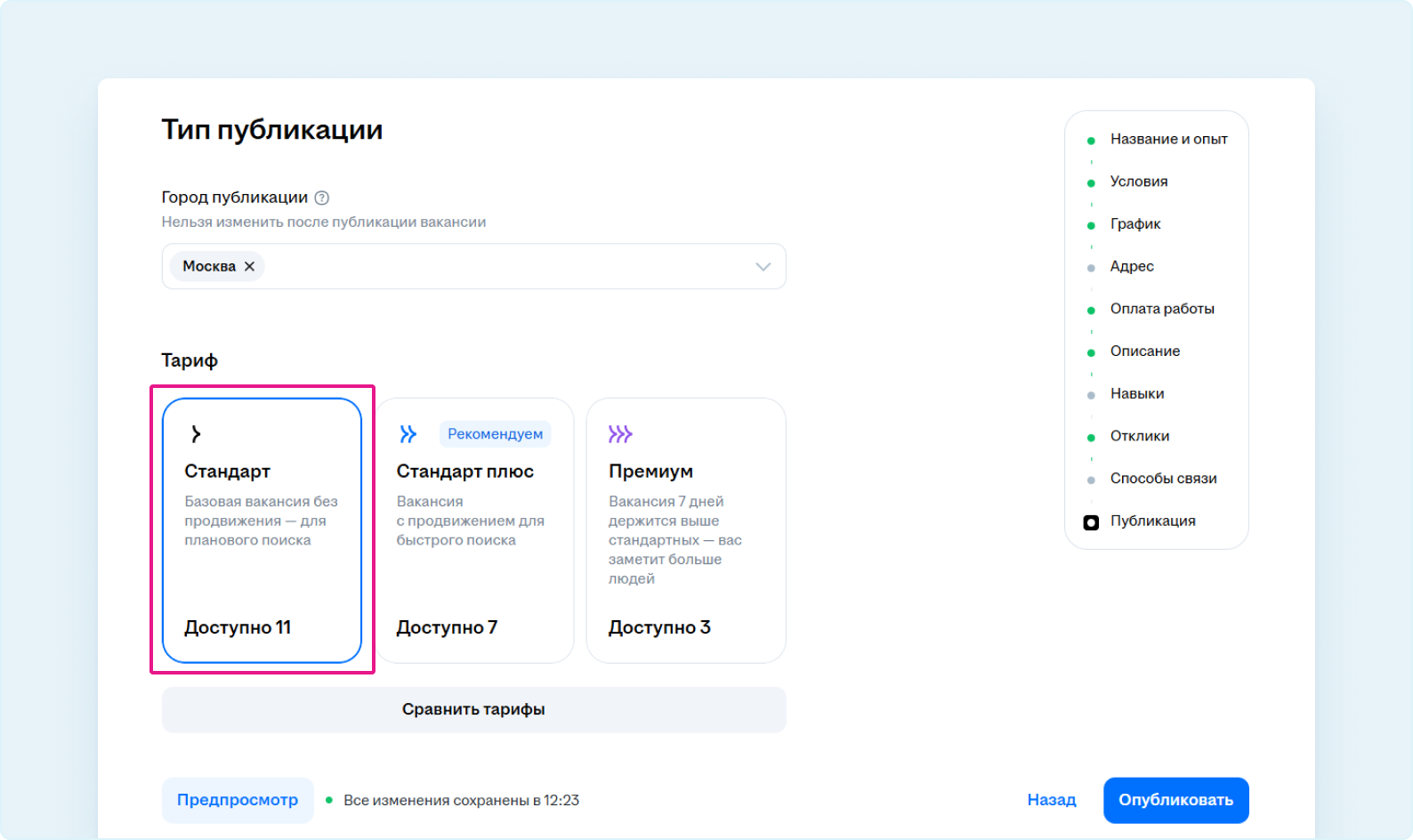Click the triple chevron Премиум icon
The image size is (1413, 840).
(620, 433)
